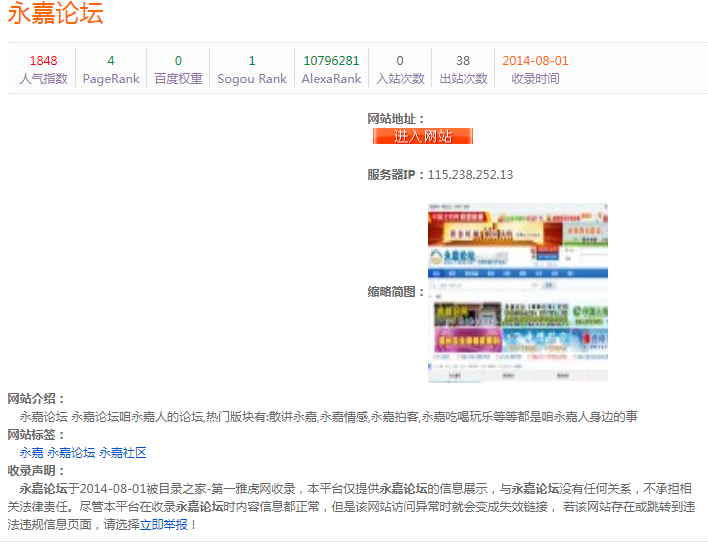708x545 pixels.
Task: Click the 网站地址 label
Action: click(x=396, y=119)
